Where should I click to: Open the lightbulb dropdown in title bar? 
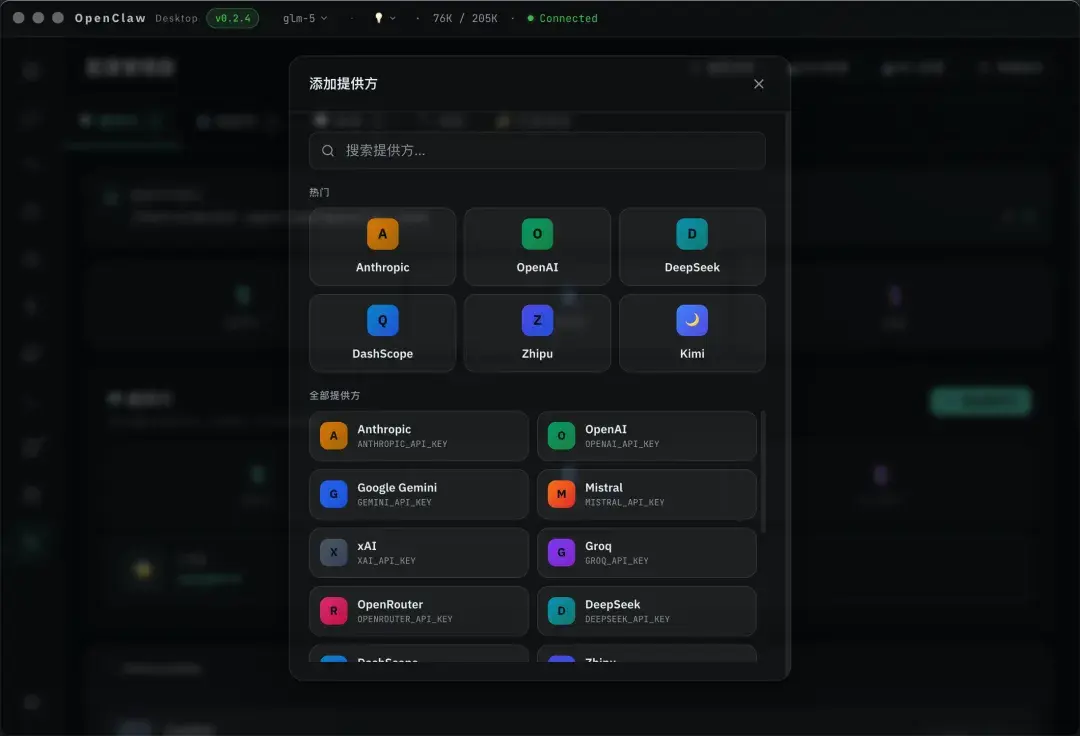pos(384,19)
